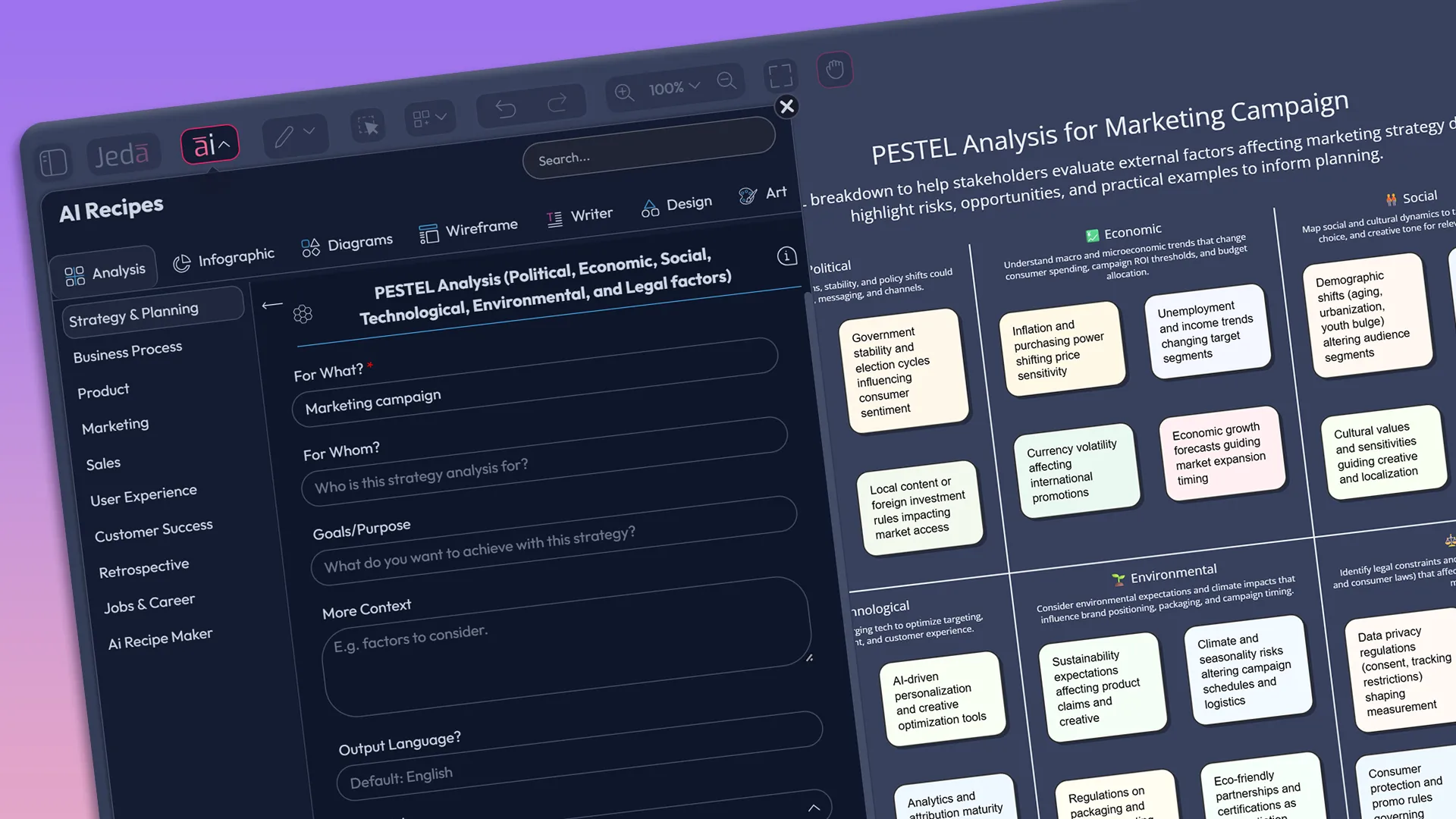Open the shapes and widgets dropdown
Viewport: 1456px width, 819px height.
[x=429, y=118]
